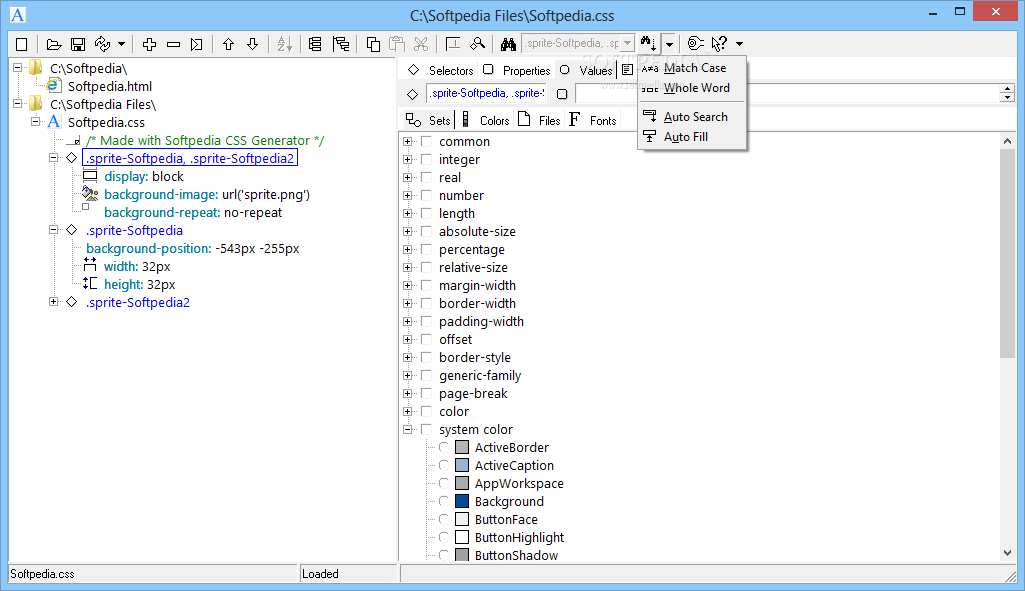Click the Paste clipboard toolbar icon
Image resolution: width=1025 pixels, height=591 pixels.
[x=397, y=44]
